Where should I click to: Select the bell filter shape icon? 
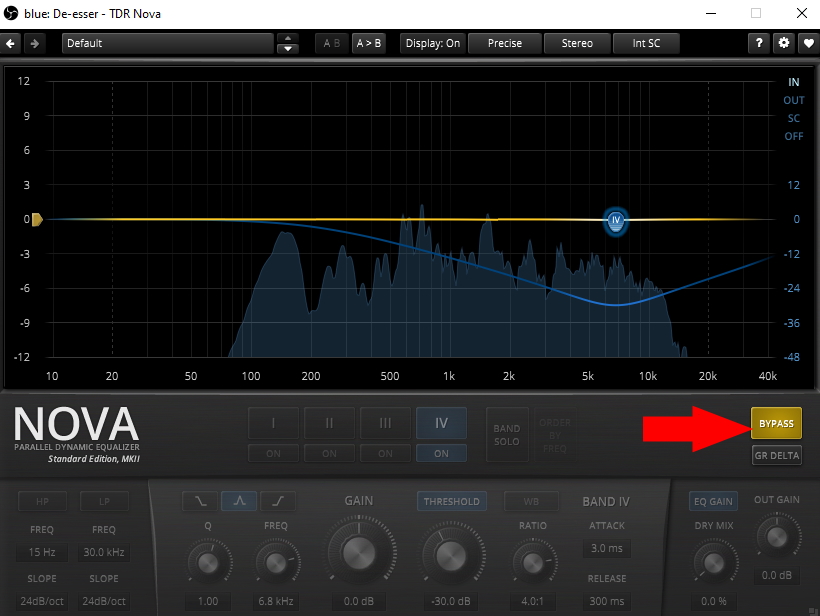coord(239,501)
